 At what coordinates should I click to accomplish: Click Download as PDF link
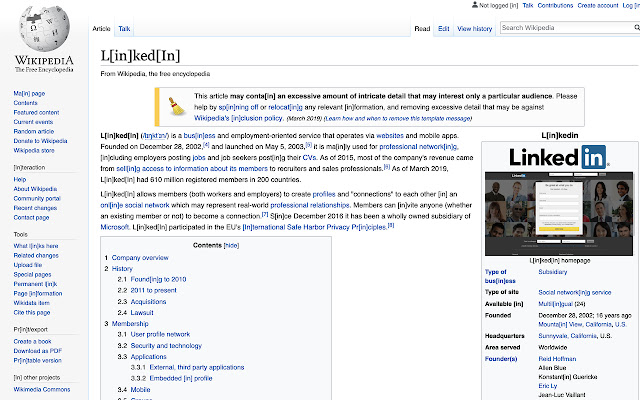[38, 351]
